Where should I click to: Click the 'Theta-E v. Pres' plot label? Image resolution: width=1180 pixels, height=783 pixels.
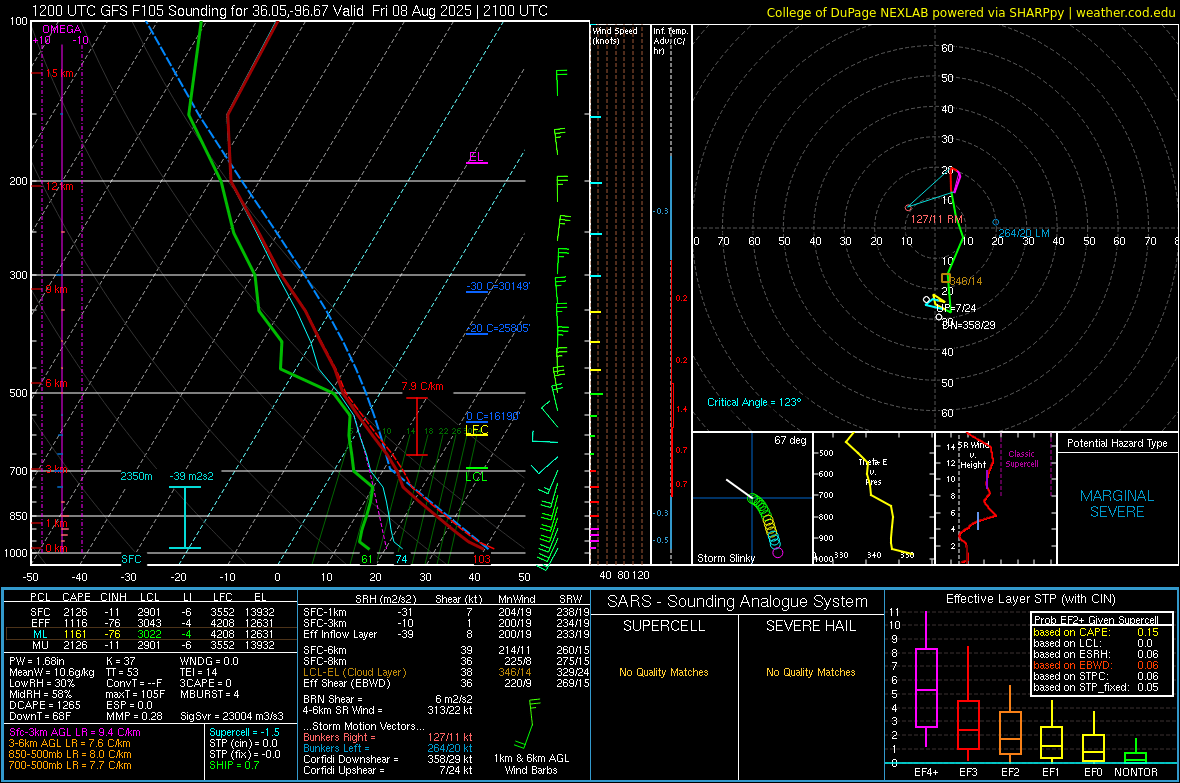(x=873, y=471)
